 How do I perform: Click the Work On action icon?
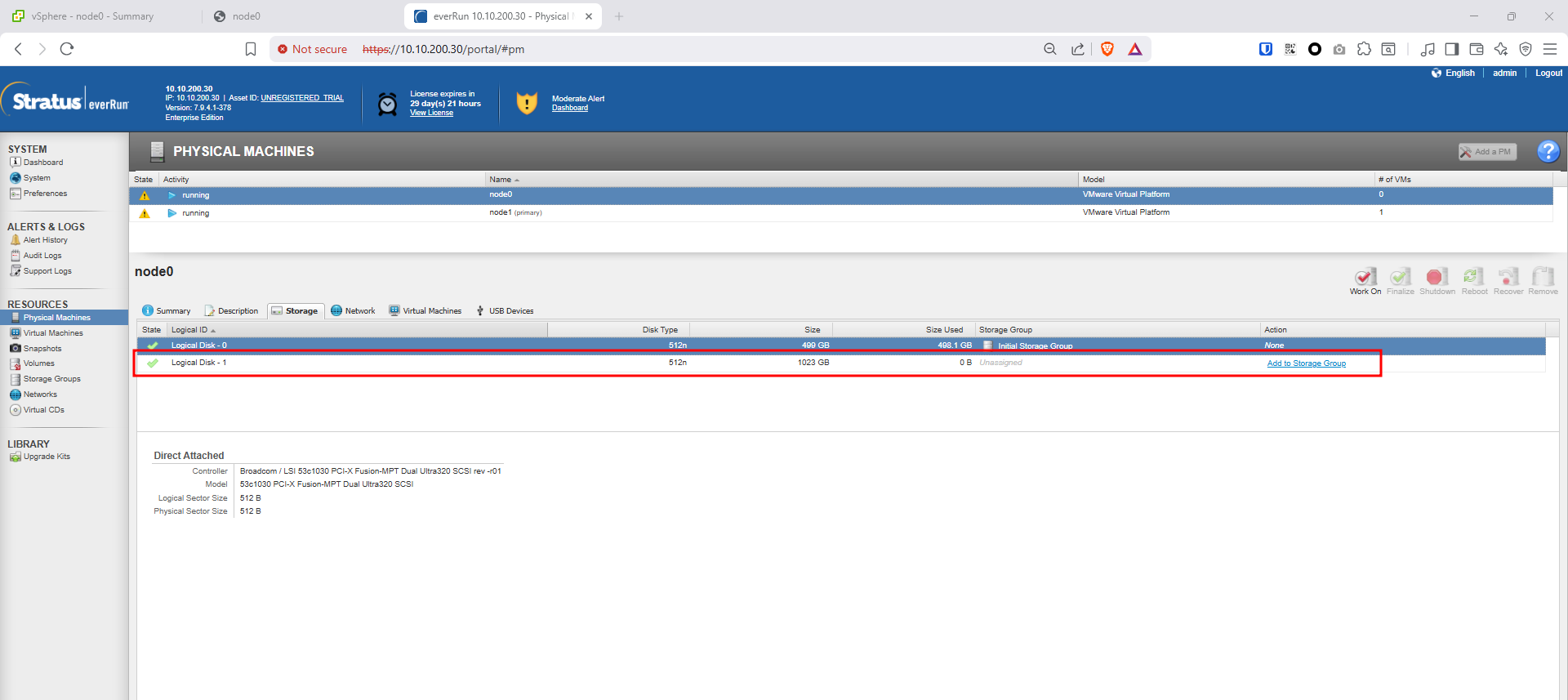click(x=1365, y=279)
